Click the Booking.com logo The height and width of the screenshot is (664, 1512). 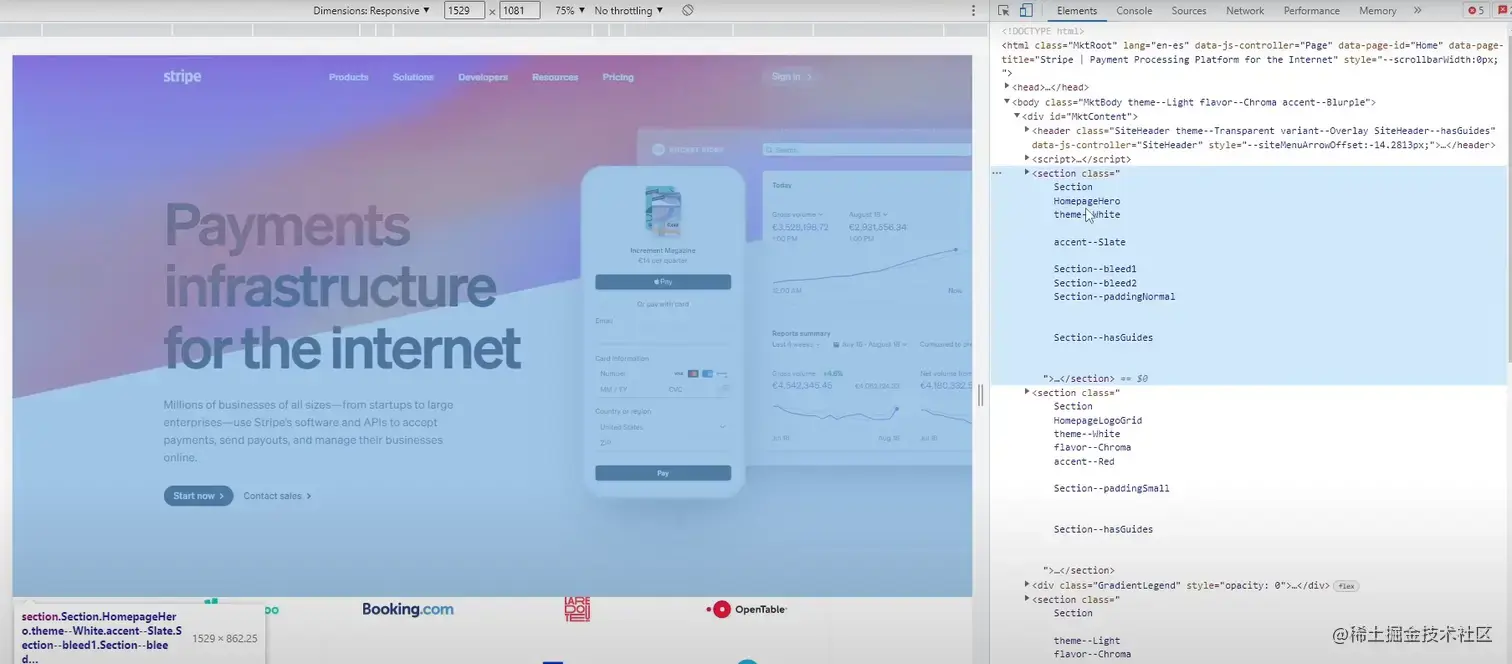point(408,609)
